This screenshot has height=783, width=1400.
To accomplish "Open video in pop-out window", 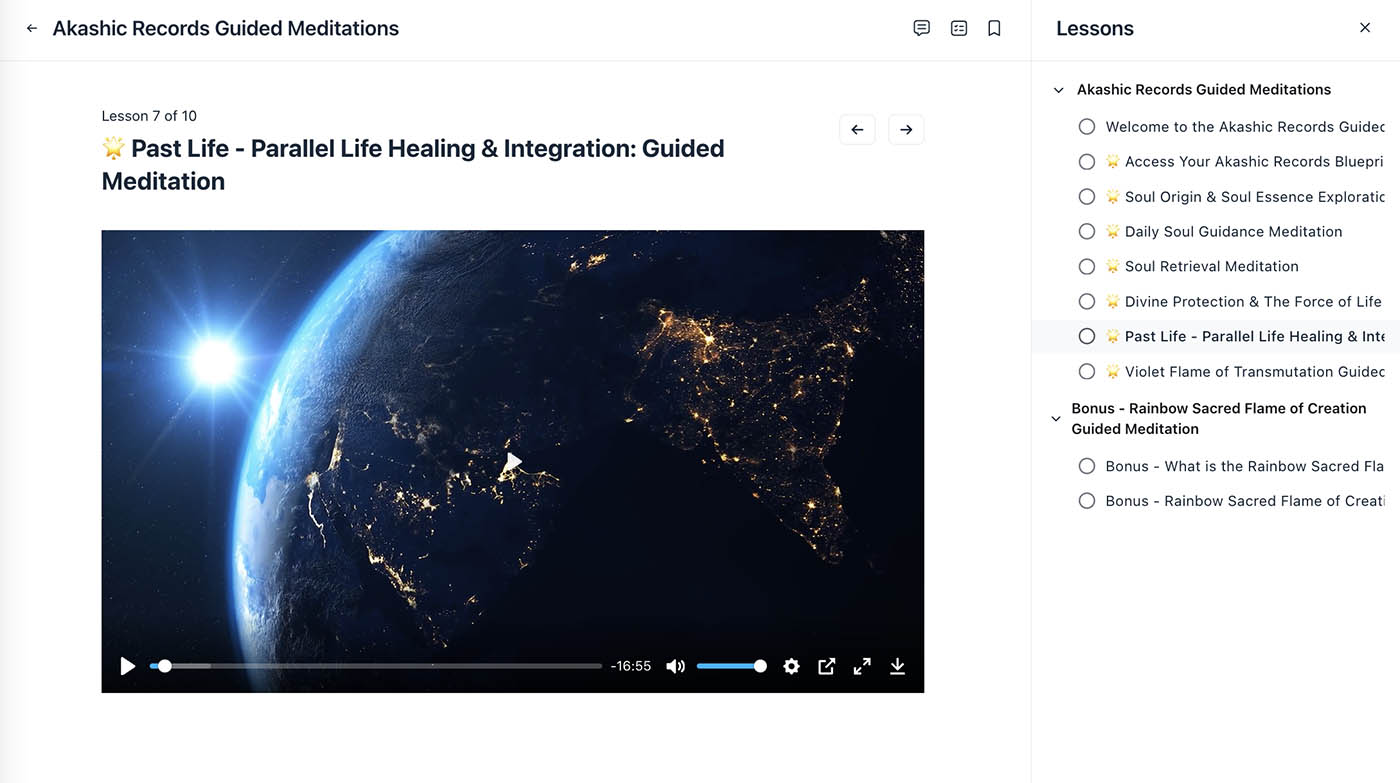I will 826,666.
